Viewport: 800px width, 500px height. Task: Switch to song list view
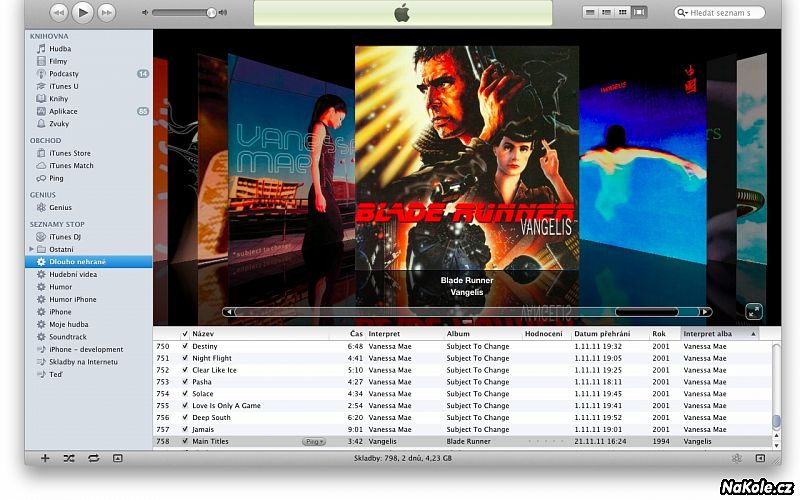click(590, 12)
